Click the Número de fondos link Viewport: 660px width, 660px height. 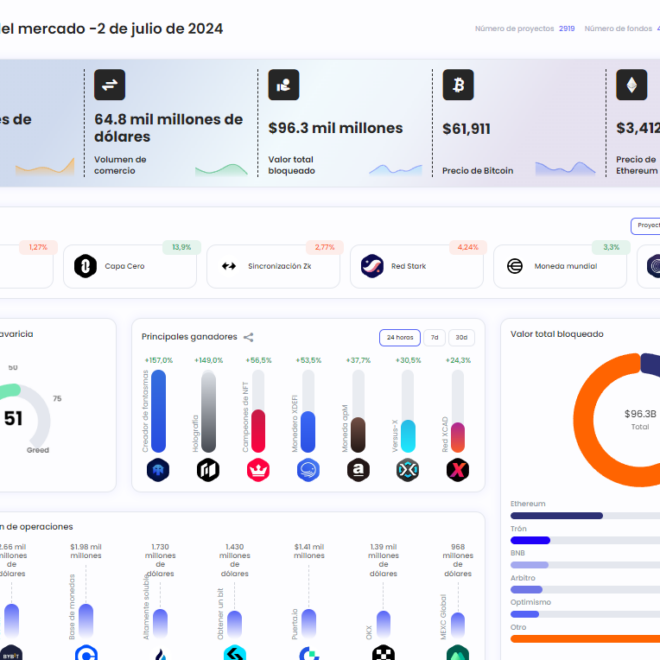pyautogui.click(x=618, y=29)
